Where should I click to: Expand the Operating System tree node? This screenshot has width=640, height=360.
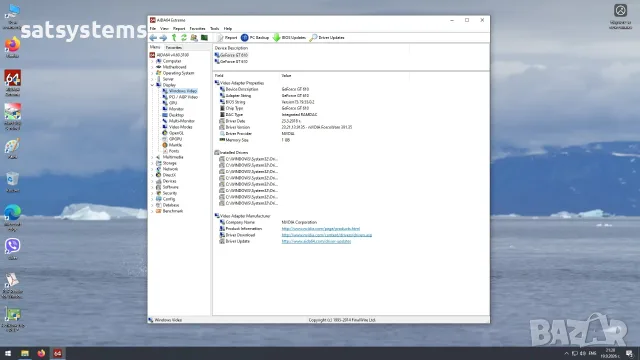[x=153, y=73]
